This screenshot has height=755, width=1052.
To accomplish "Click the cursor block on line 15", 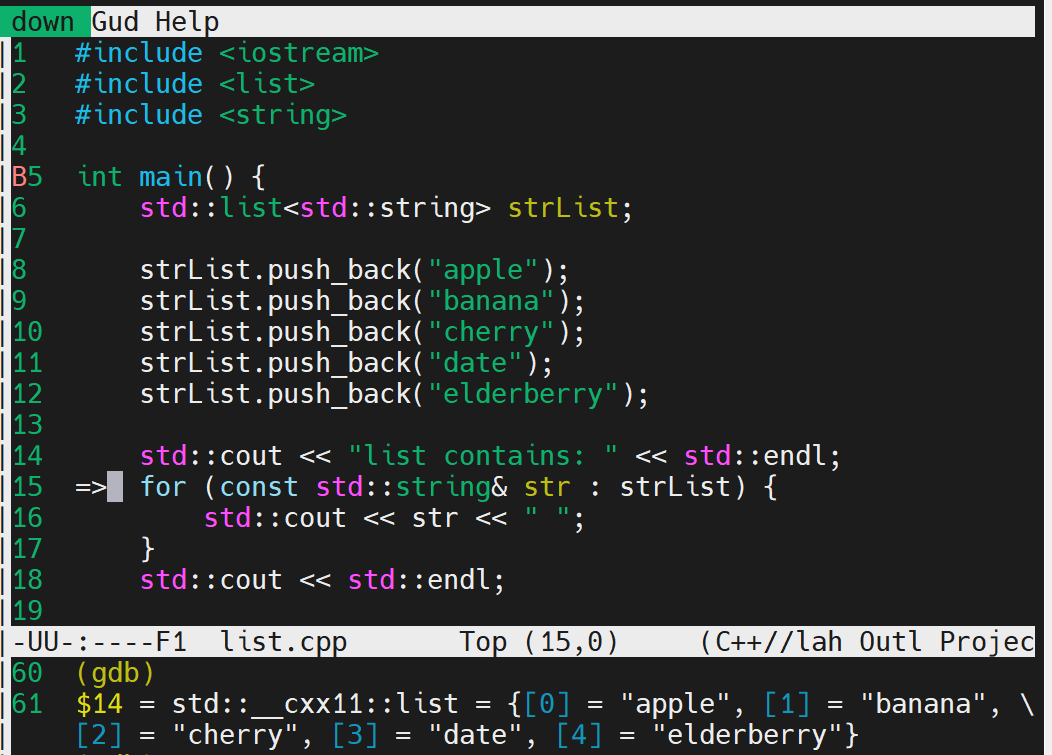I will (115, 487).
